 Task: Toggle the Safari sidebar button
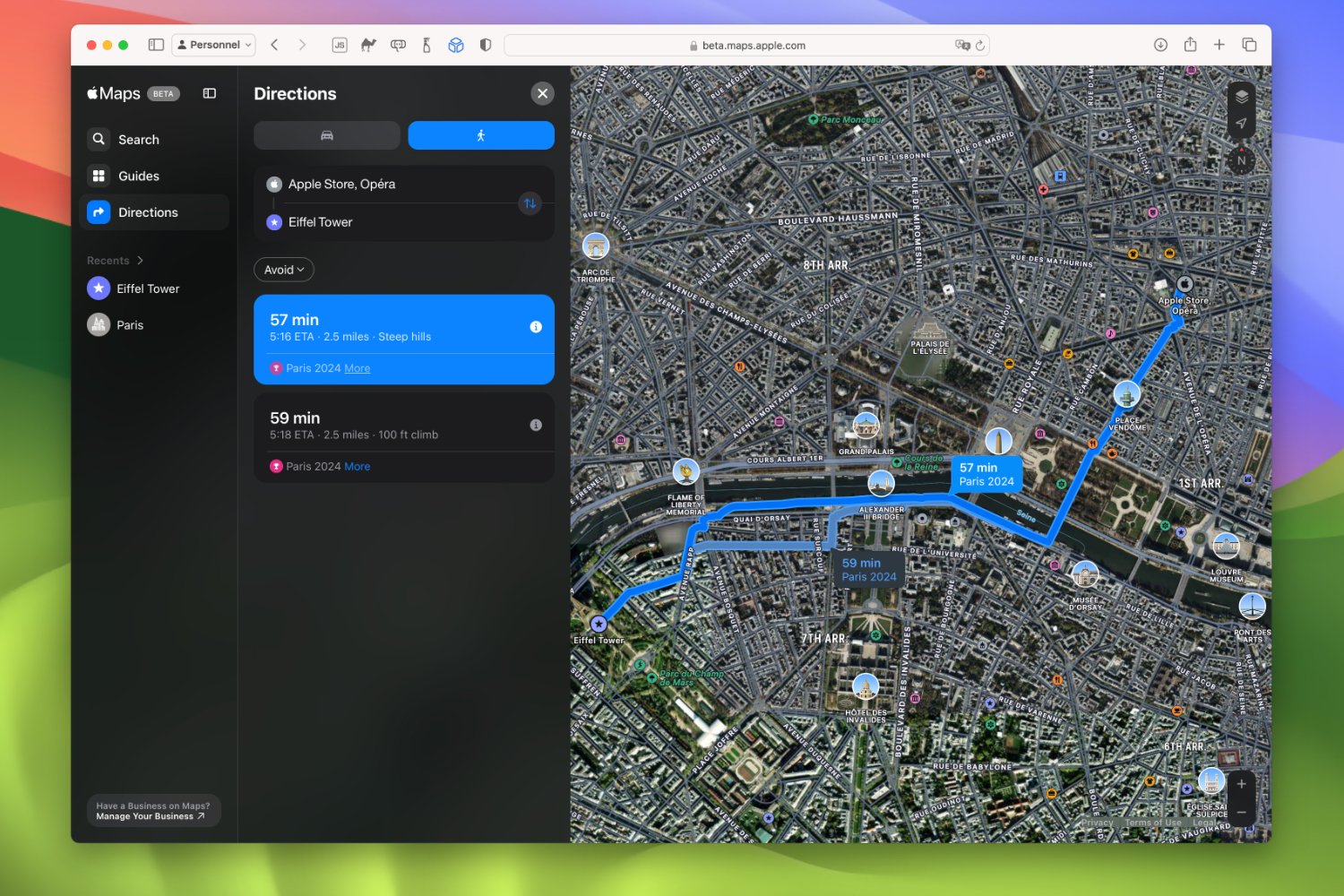coord(156,45)
